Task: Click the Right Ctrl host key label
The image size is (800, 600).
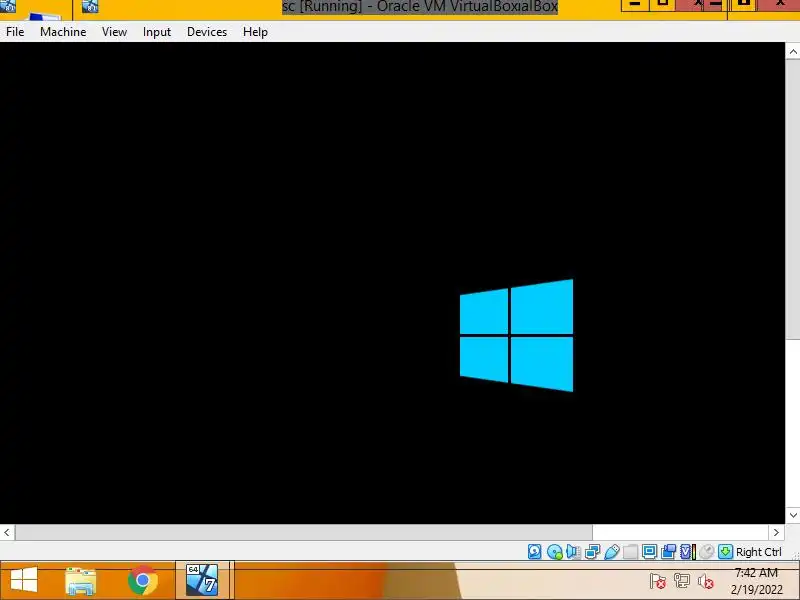Action: point(759,552)
